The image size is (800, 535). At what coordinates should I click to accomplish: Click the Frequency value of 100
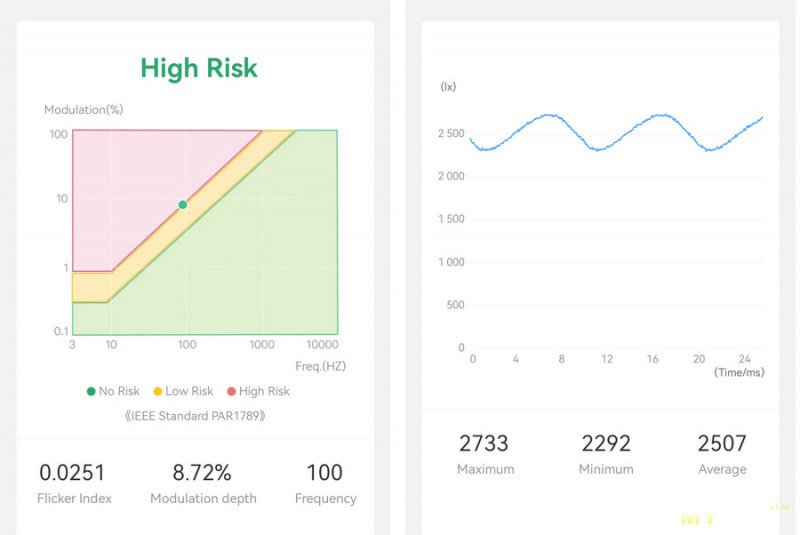point(325,472)
